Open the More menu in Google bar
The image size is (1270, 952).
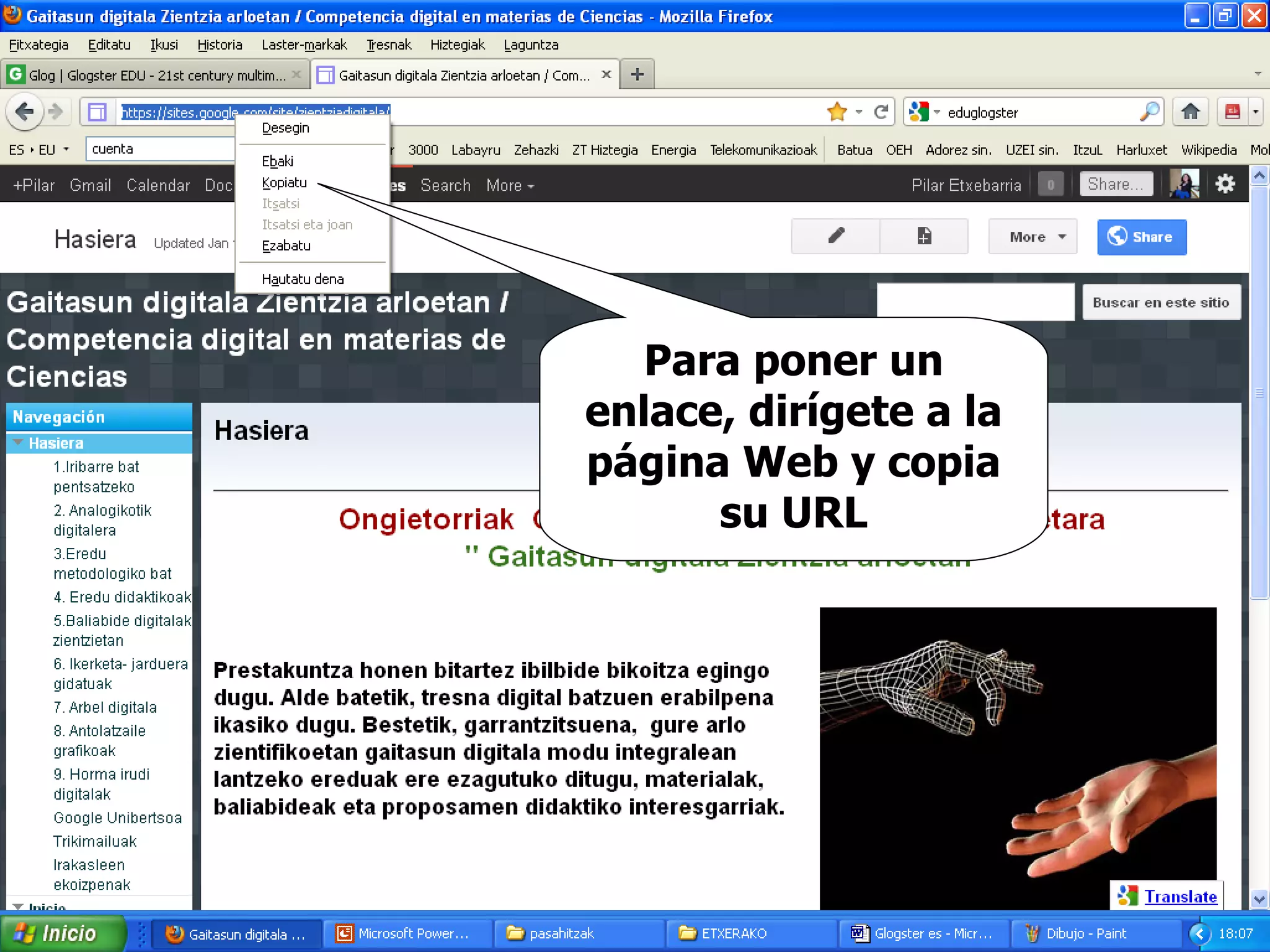coord(510,185)
